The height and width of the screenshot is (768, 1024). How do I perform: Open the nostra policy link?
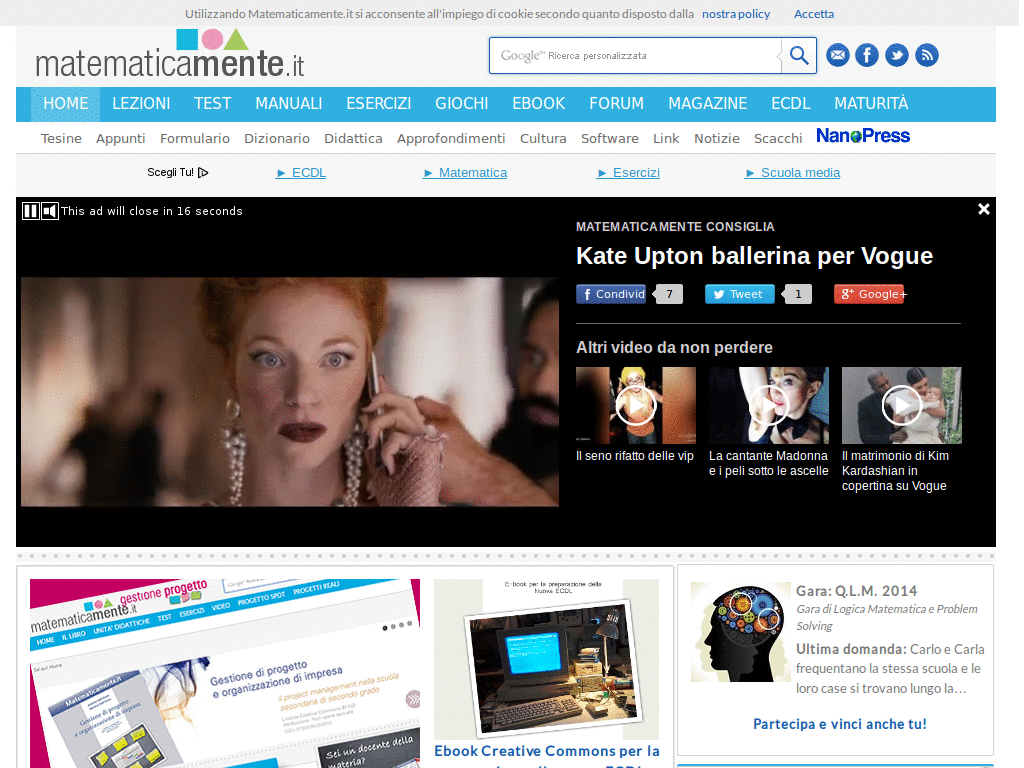pos(736,14)
